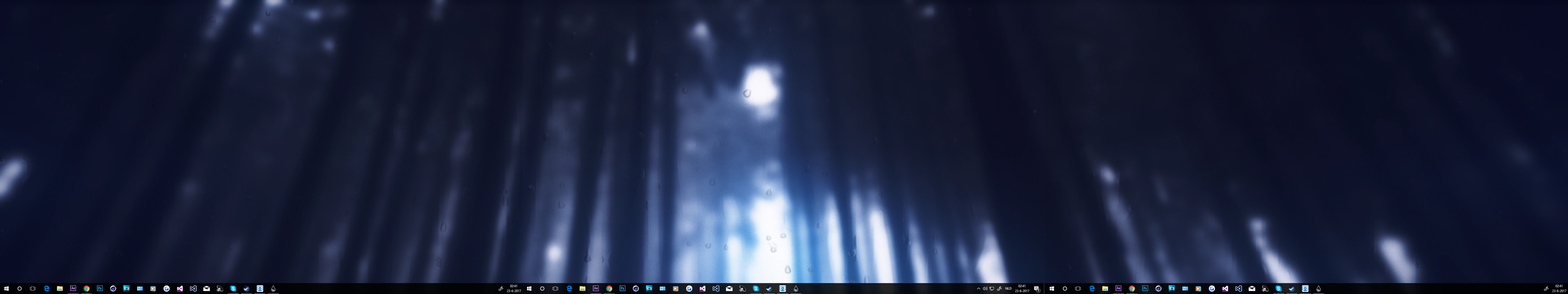Open Action Center notifications icon
The image size is (1568, 294).
(1037, 289)
